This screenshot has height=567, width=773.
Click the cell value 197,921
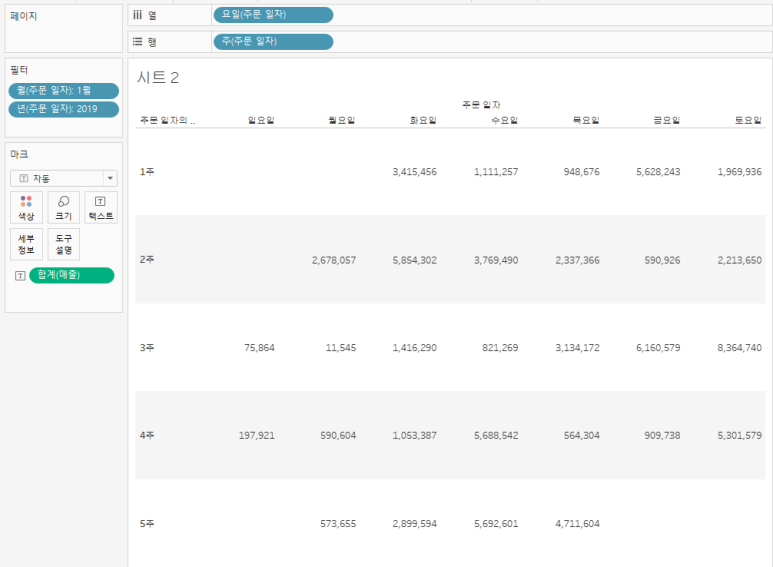256,436
